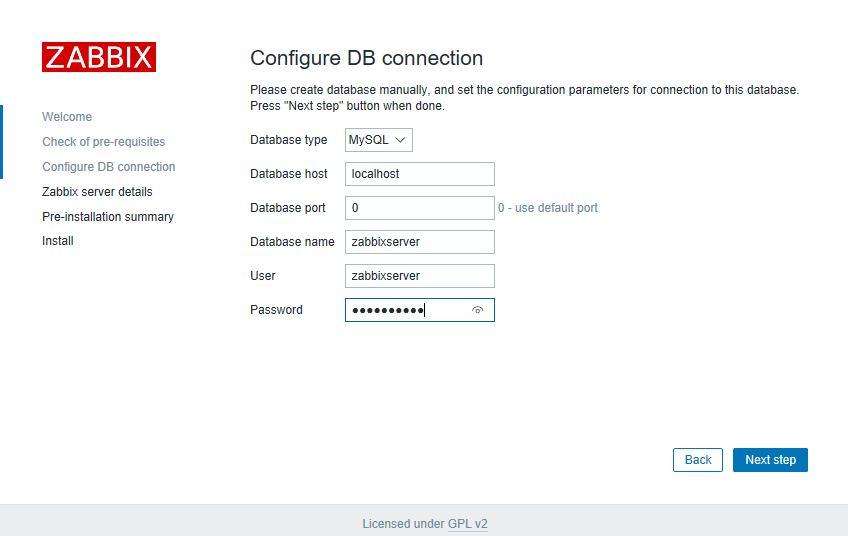
Task: Click the Password label text
Action: tap(276, 310)
